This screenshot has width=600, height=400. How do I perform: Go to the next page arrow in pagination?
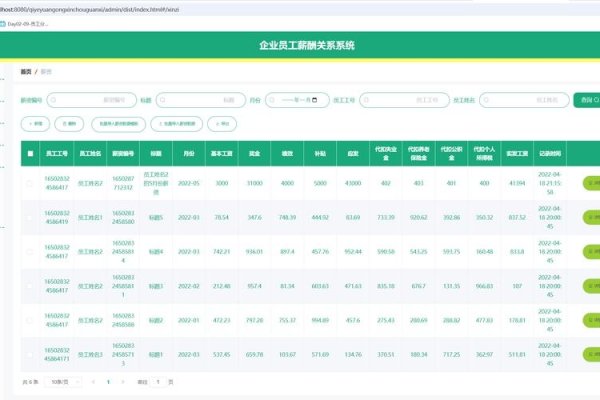123,382
